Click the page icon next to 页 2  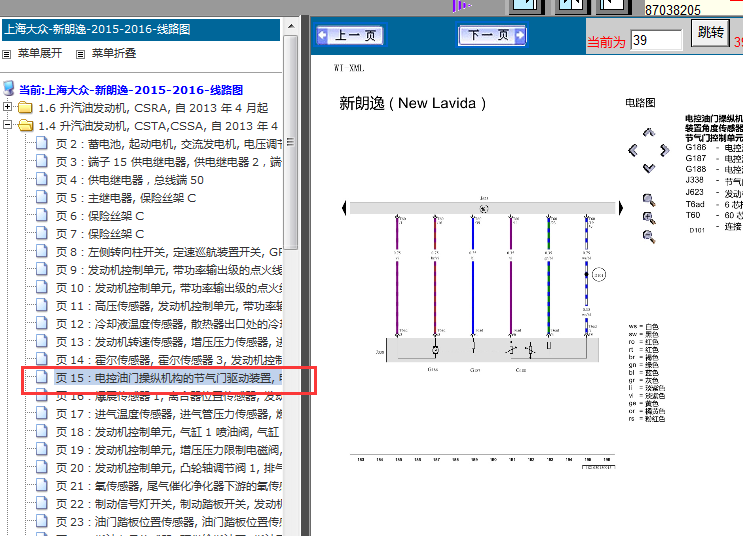pos(42,143)
